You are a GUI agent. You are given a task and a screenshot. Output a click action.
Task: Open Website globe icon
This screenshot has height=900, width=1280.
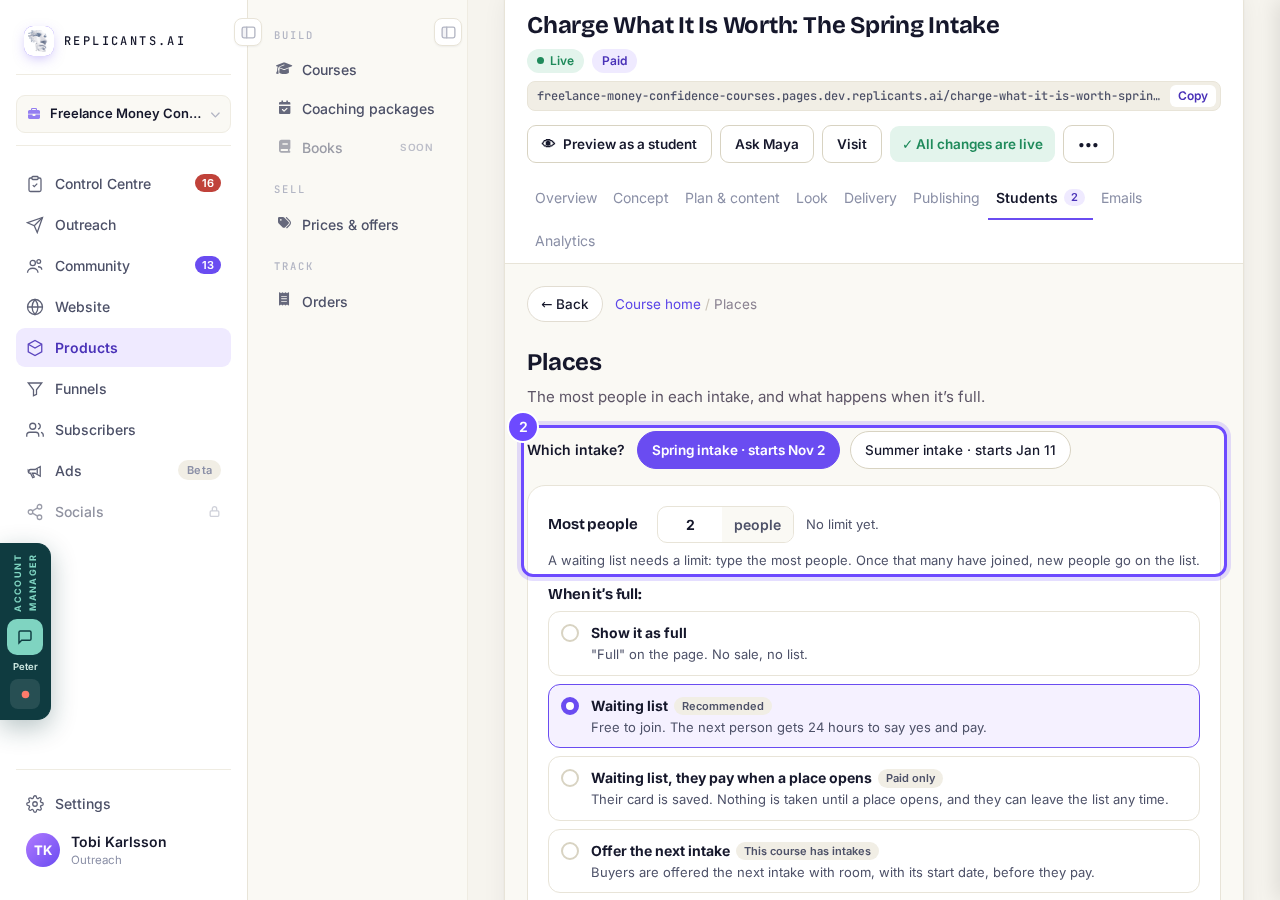[x=35, y=307]
